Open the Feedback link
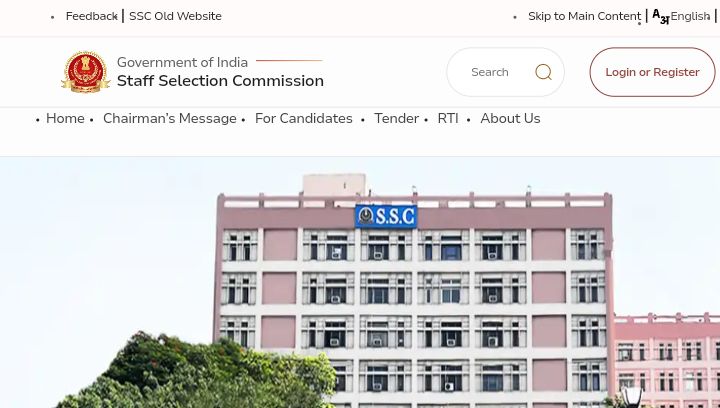 point(91,17)
